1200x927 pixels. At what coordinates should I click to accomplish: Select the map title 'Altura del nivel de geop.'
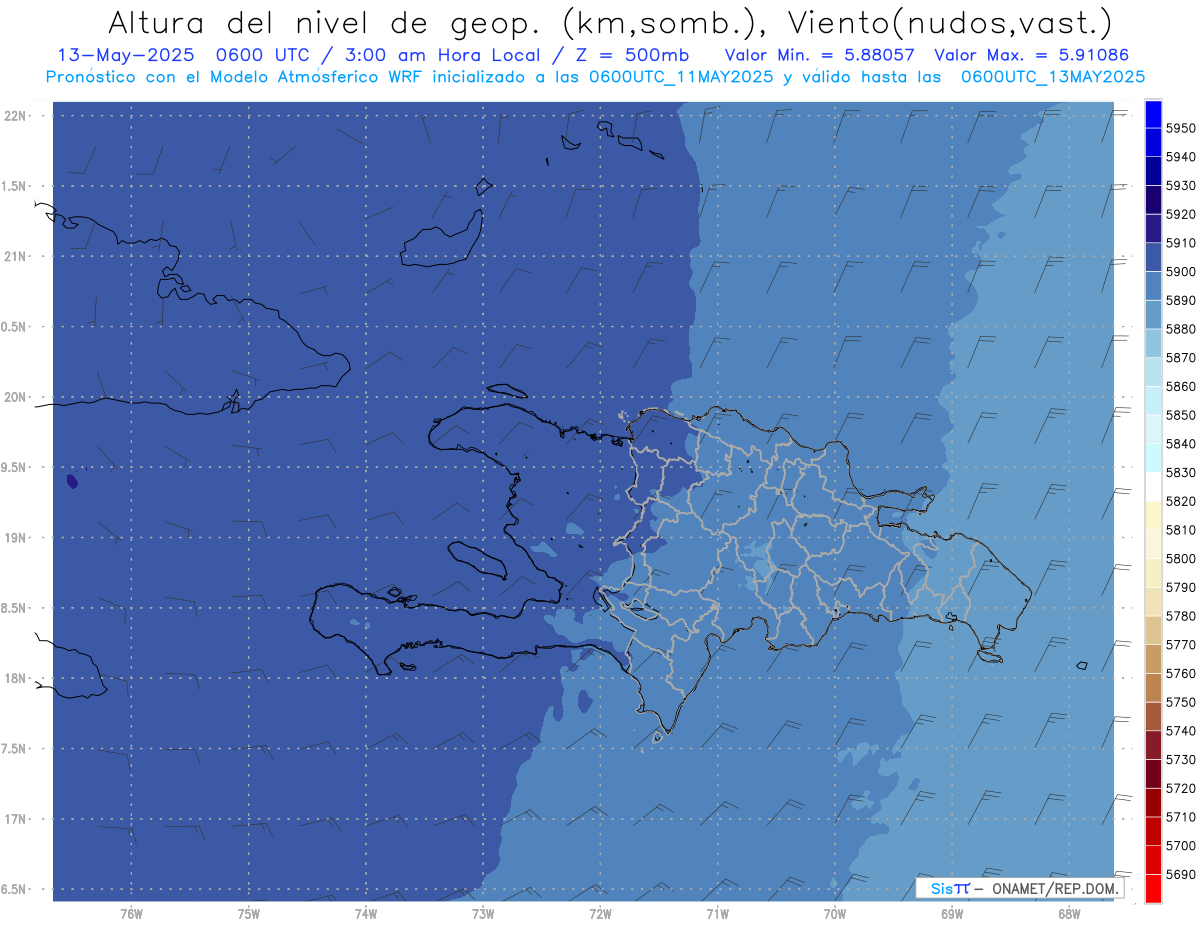[323, 23]
